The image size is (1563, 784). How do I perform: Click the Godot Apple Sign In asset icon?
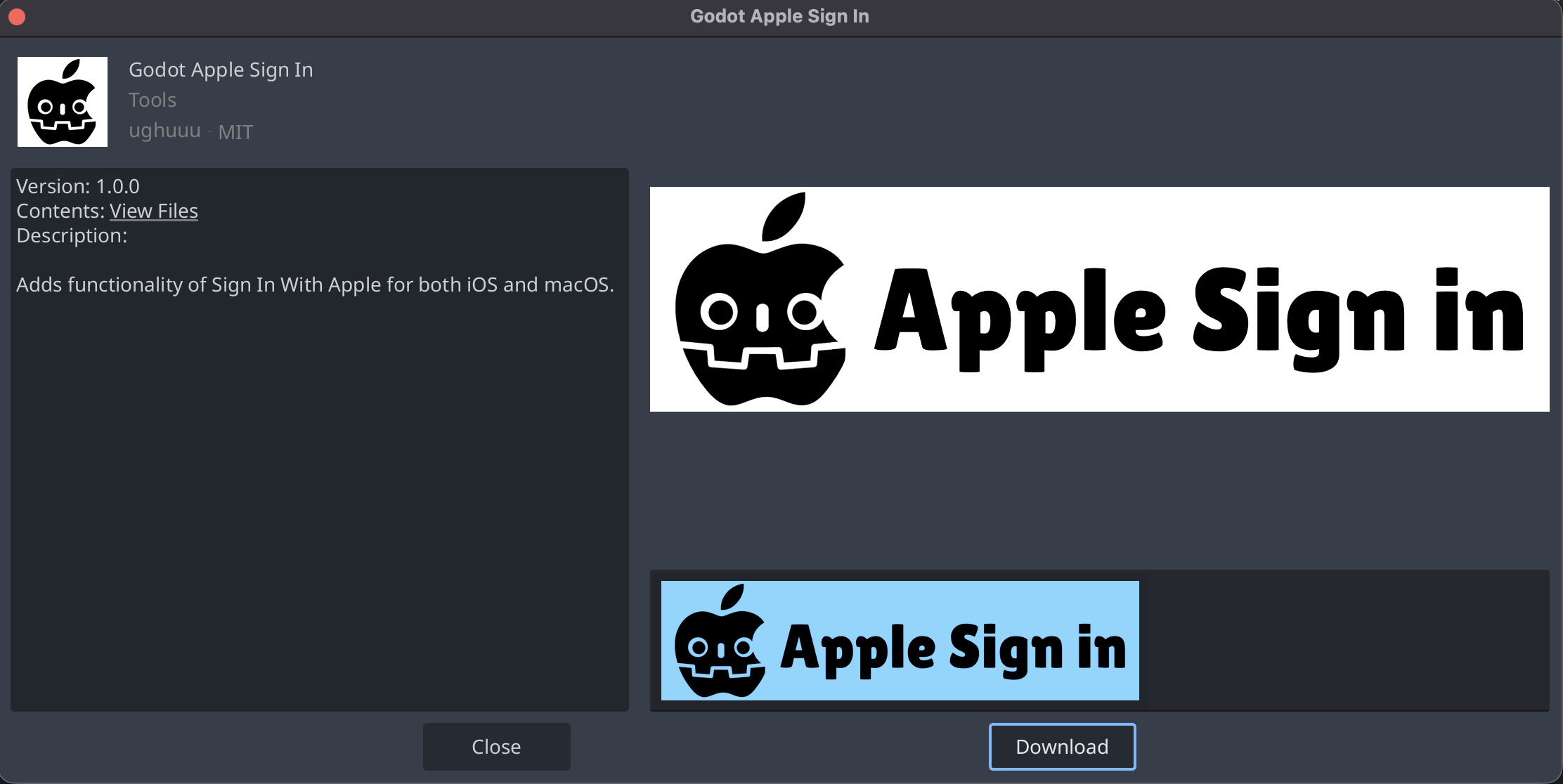(x=63, y=102)
